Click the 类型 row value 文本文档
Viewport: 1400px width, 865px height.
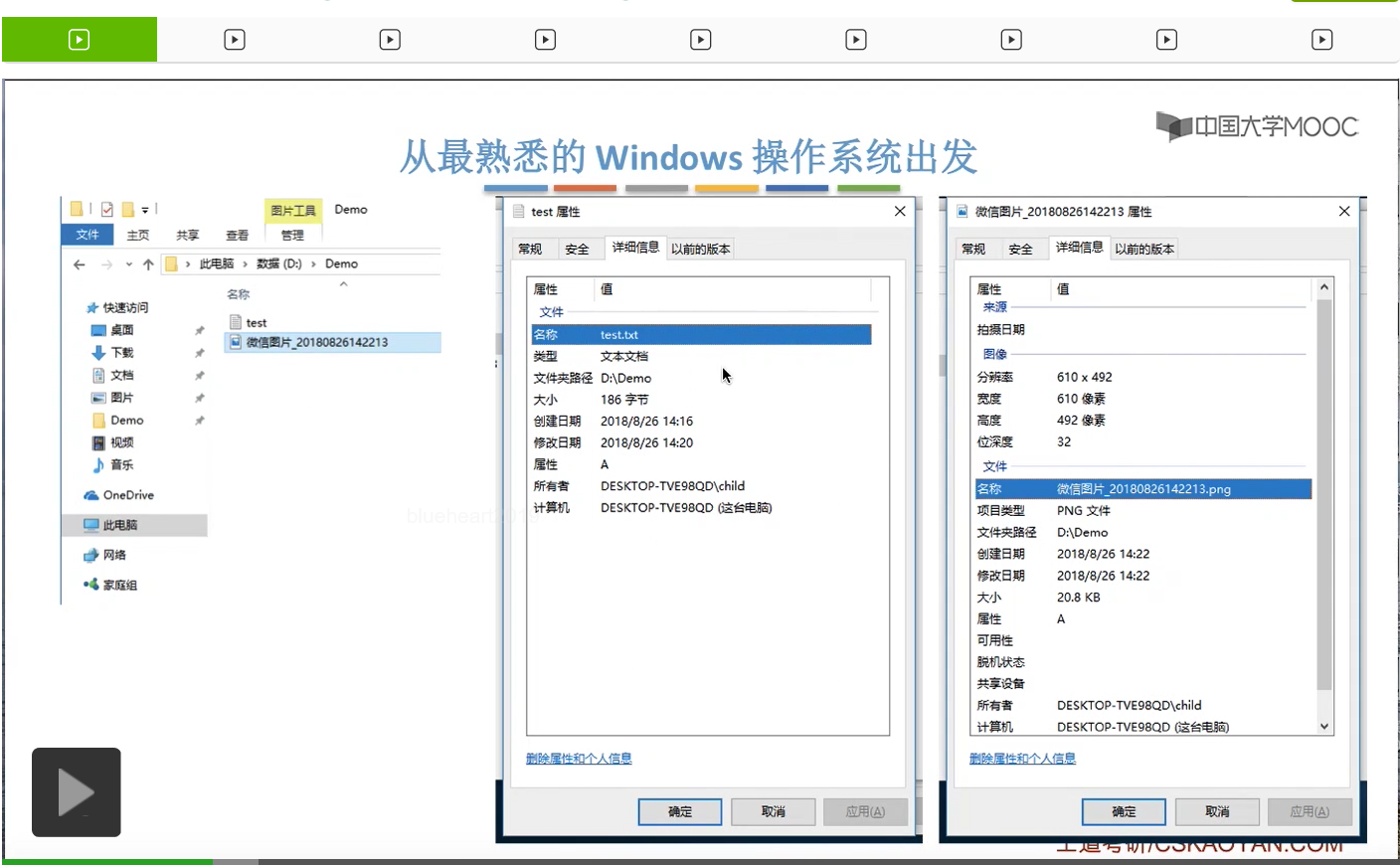pos(624,356)
